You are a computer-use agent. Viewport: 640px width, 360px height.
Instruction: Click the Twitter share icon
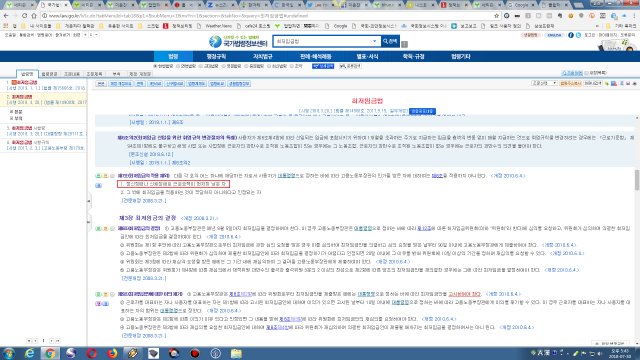578,35
